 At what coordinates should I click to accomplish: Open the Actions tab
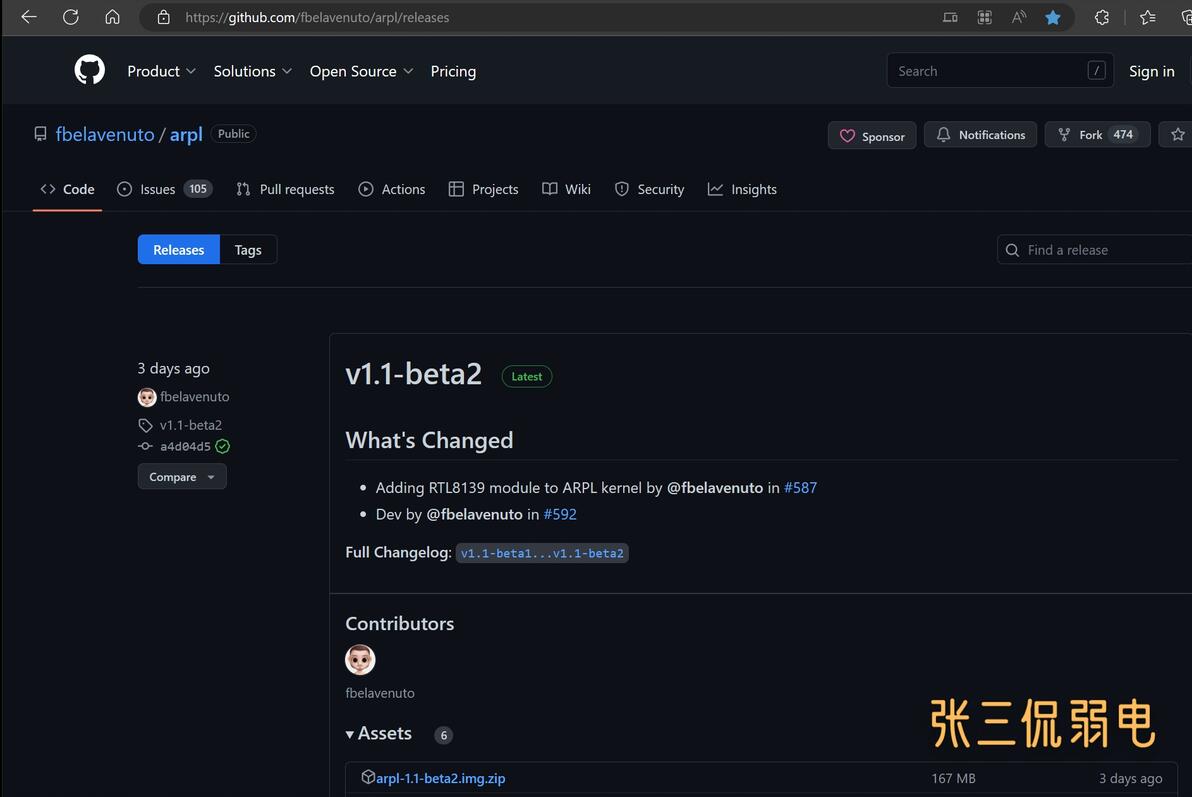pos(392,189)
